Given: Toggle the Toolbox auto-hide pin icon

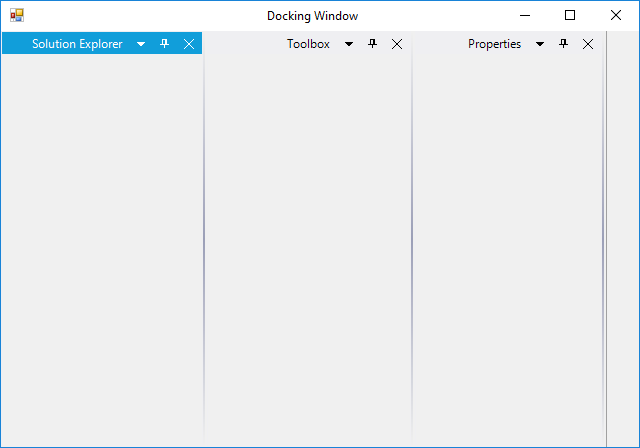Looking at the screenshot, I should [x=372, y=43].
